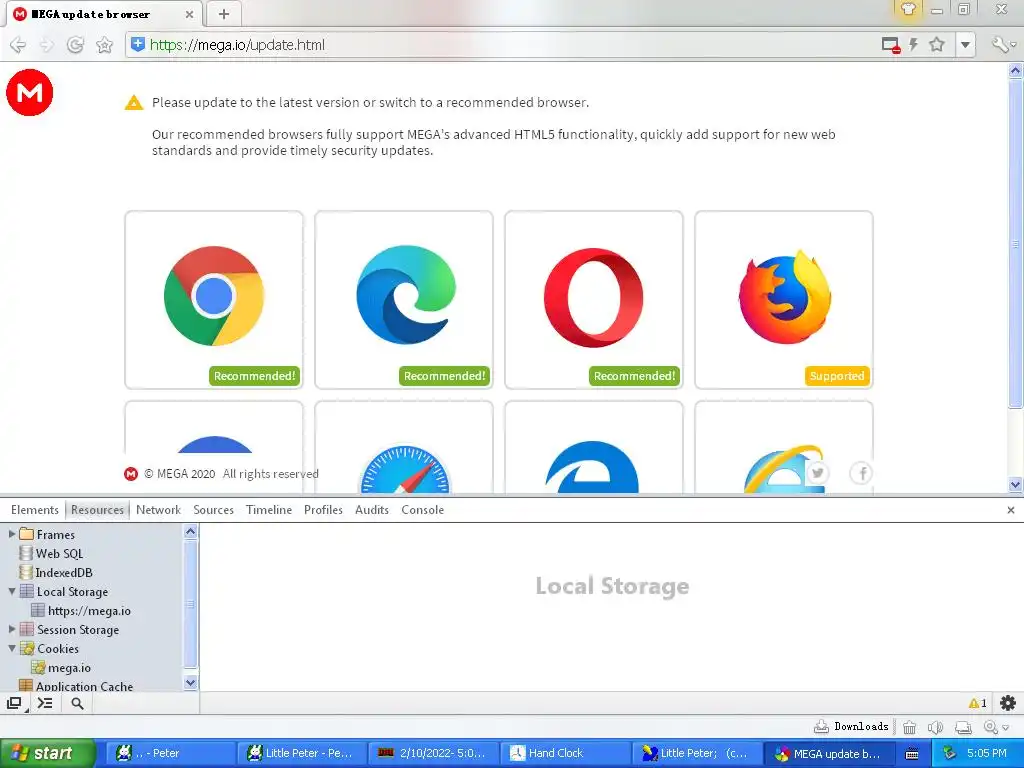
Task: Select Application Cache in resources tree
Action: pyautogui.click(x=84, y=686)
